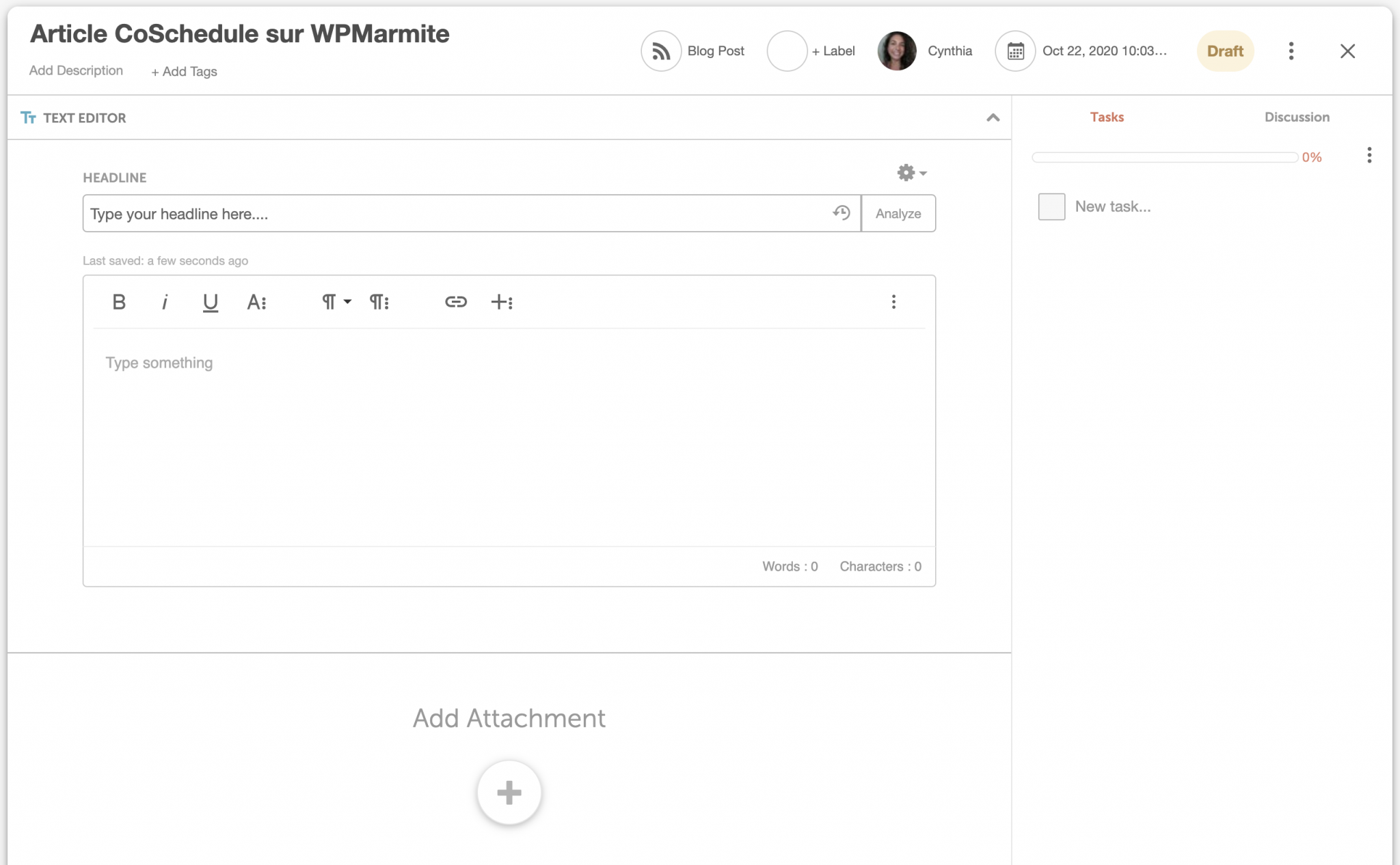Edit the title Article CoSchedule sur WPMarmite
This screenshot has height=865, width=1400.
click(x=239, y=33)
